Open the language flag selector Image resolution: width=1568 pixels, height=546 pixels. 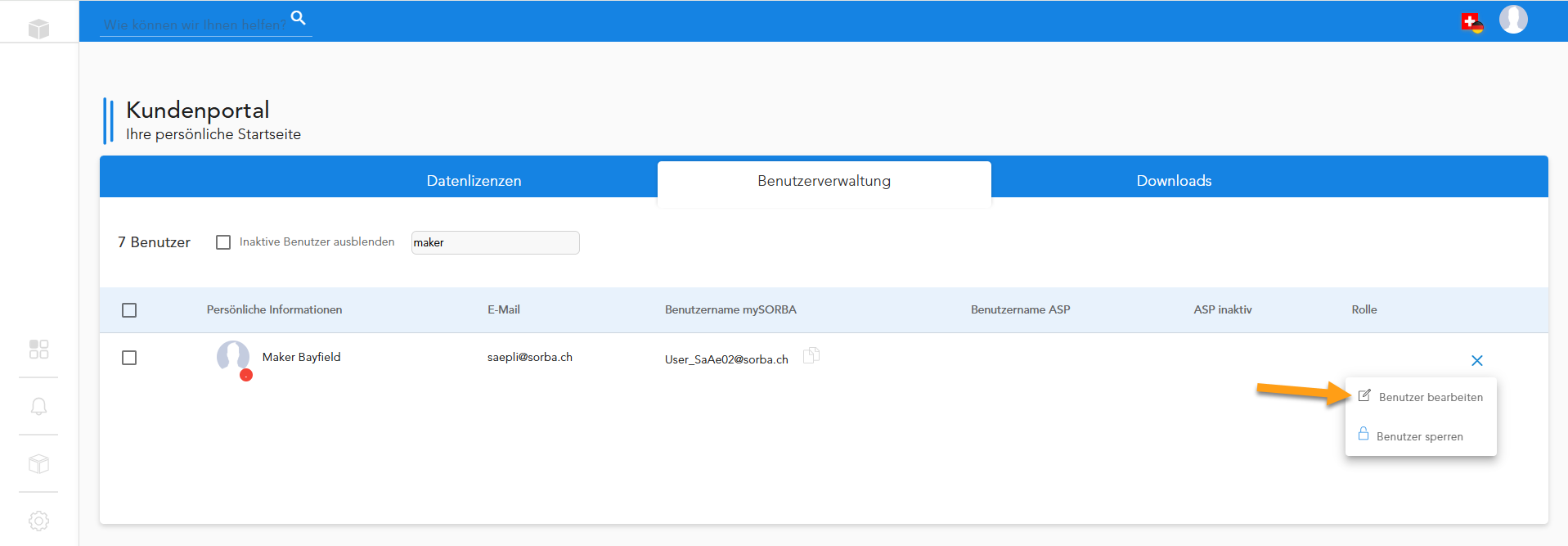click(x=1472, y=22)
